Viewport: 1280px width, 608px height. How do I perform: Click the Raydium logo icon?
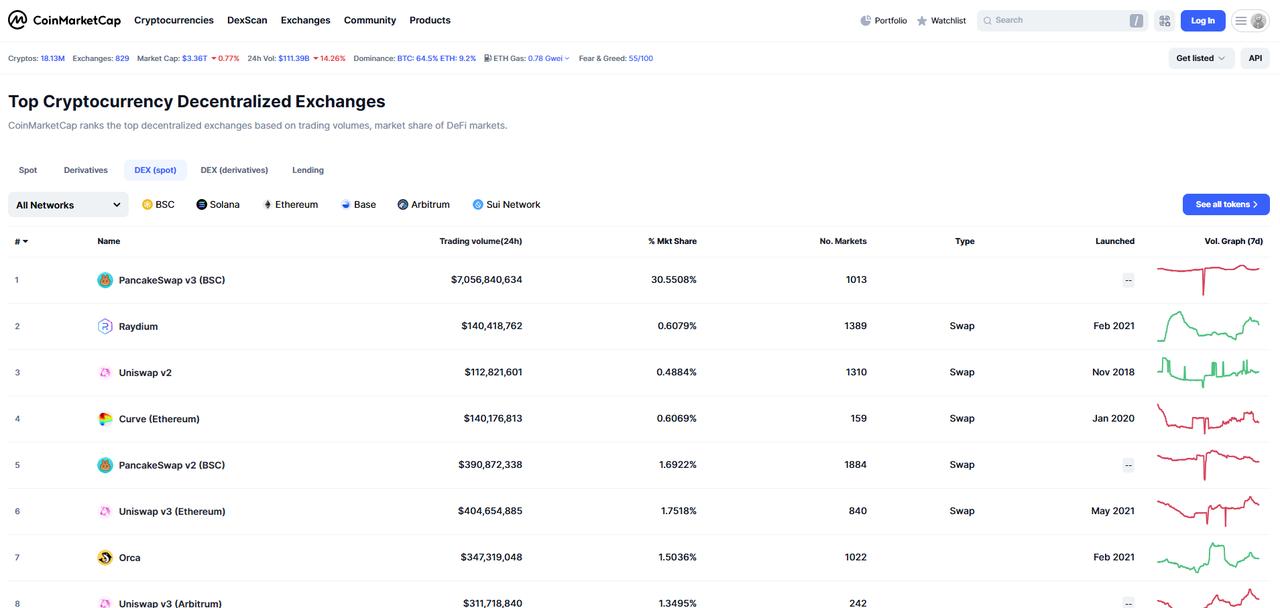(105, 326)
